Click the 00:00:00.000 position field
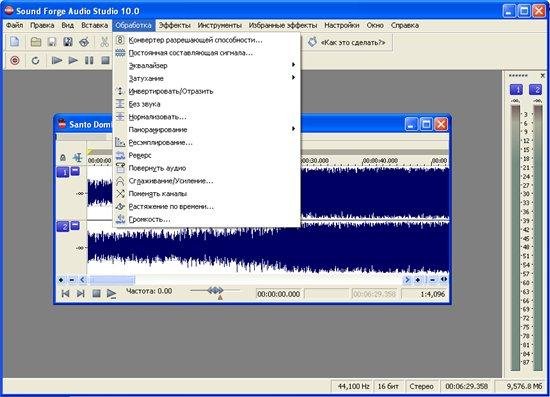The width and height of the screenshot is (550, 397). (279, 294)
